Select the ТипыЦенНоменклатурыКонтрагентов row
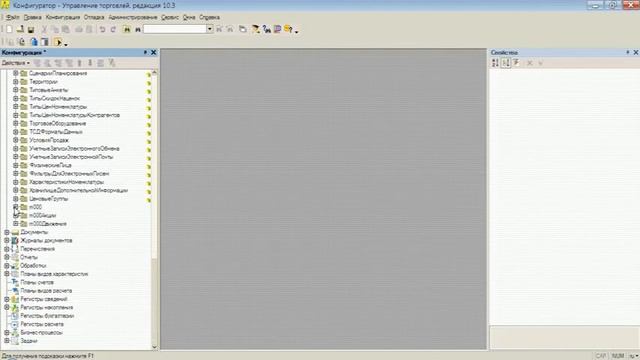The width and height of the screenshot is (640, 360). pos(74,115)
